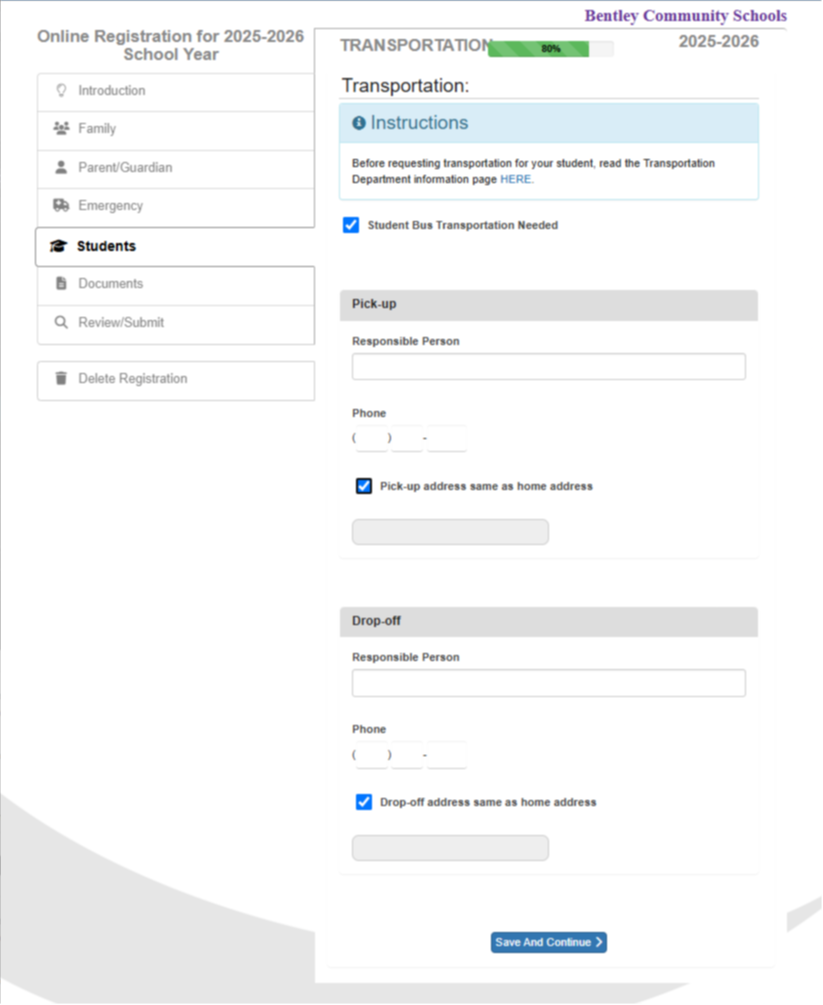Screen dimensions: 823x1005
Task: Navigate to the Emergency section
Action: 176,208
